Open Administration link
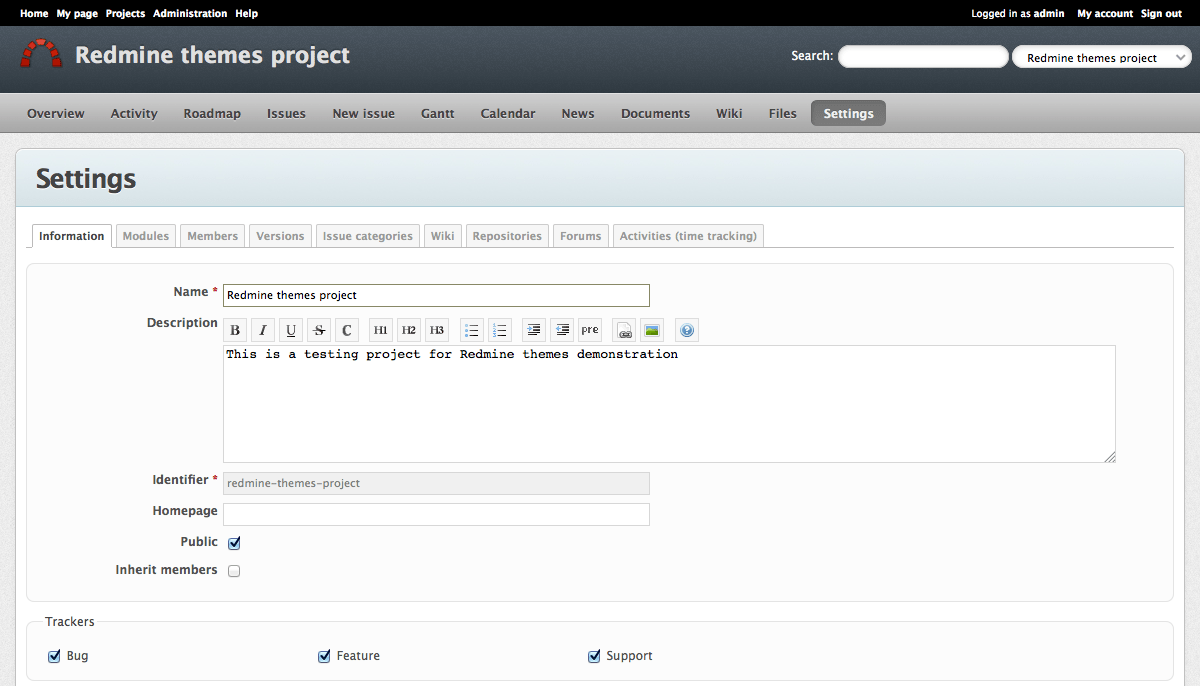Image resolution: width=1200 pixels, height=686 pixels. pos(190,14)
